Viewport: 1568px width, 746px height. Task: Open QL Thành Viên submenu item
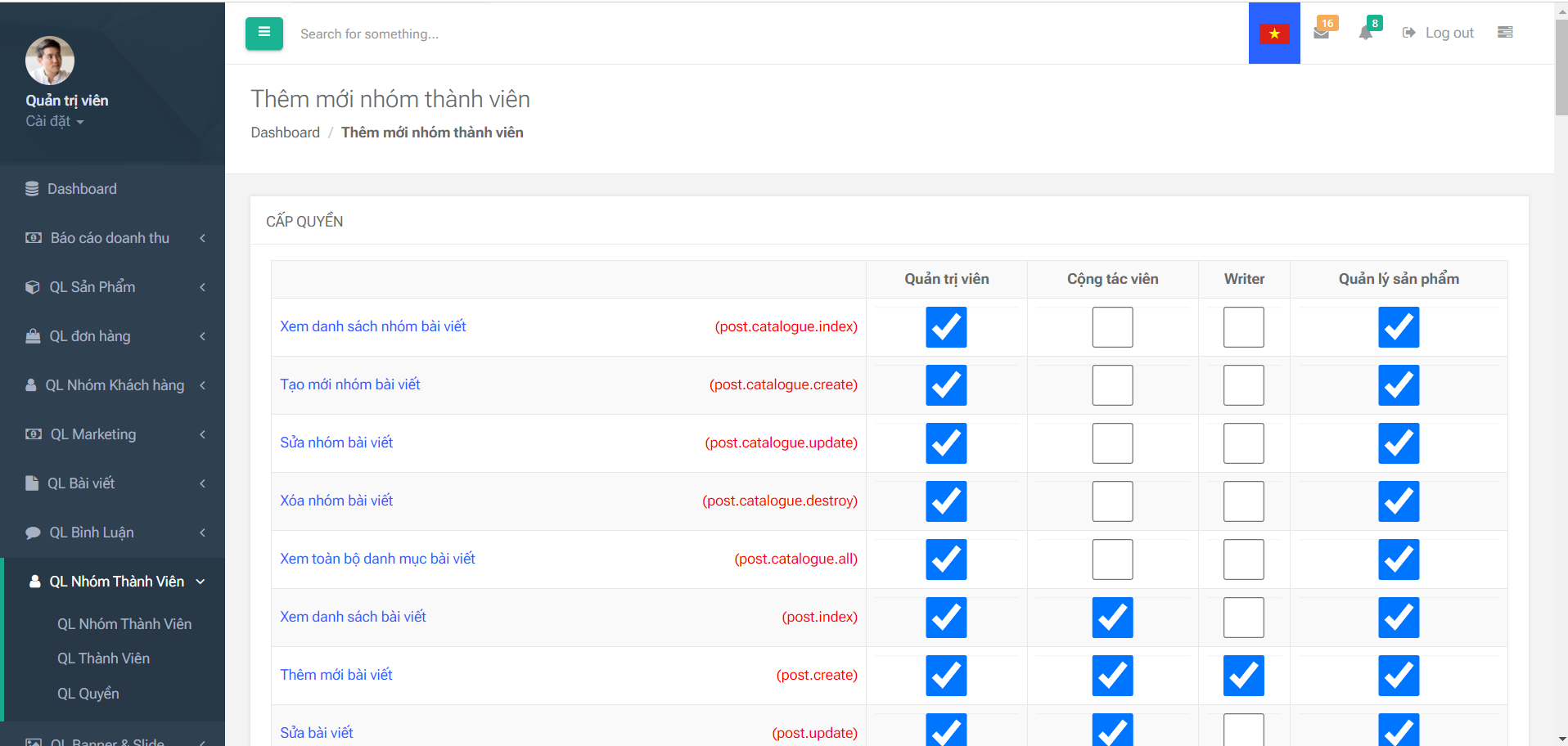click(x=103, y=658)
